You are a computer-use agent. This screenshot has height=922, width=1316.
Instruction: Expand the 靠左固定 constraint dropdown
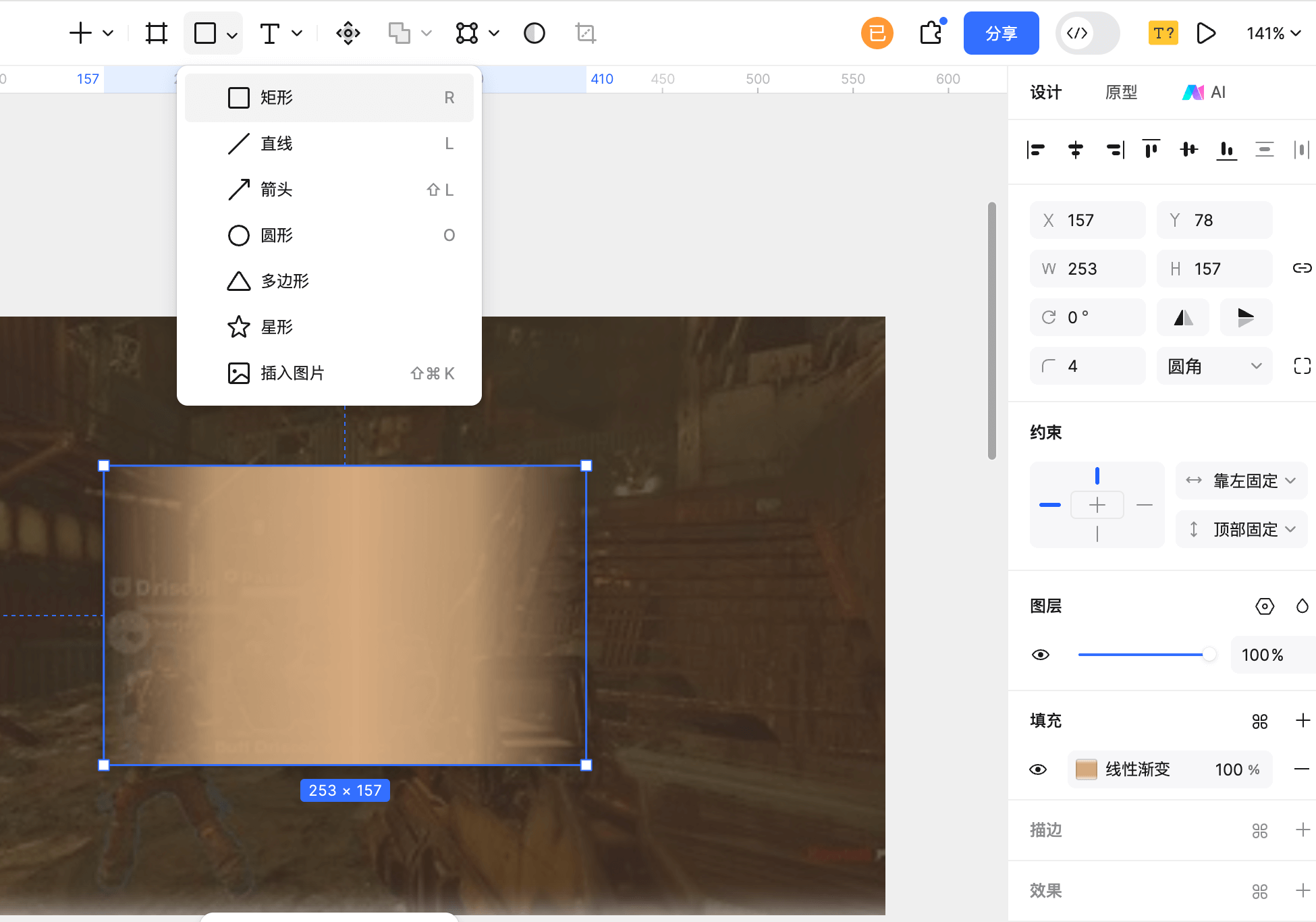tap(1240, 481)
